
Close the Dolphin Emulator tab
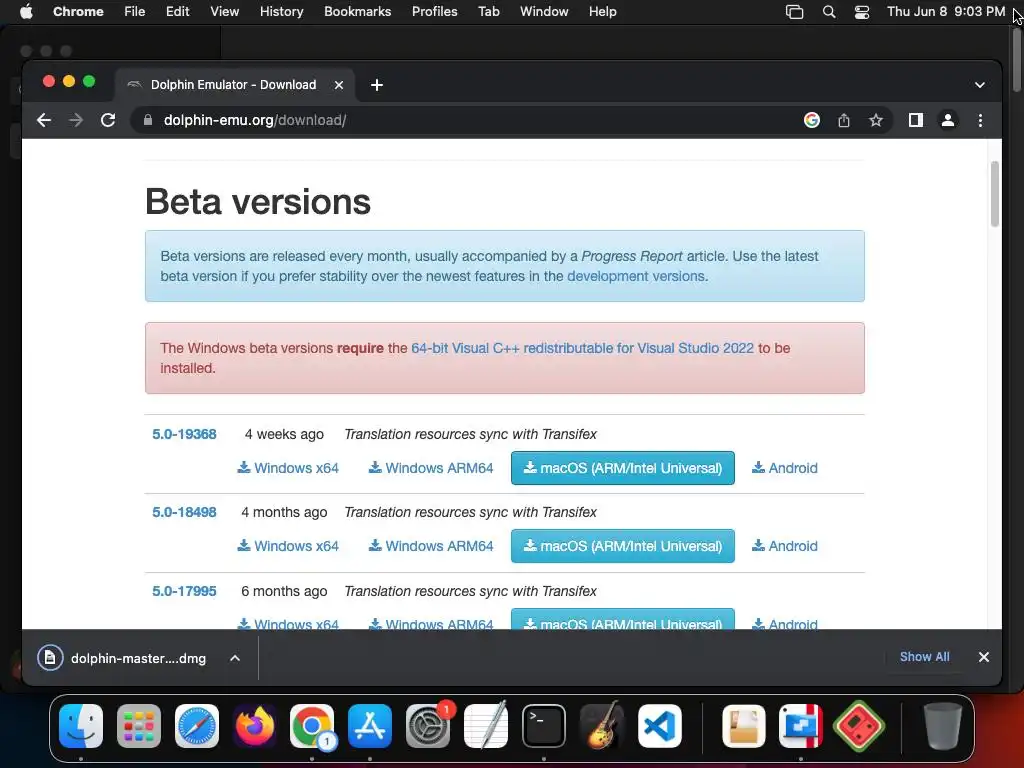point(339,85)
